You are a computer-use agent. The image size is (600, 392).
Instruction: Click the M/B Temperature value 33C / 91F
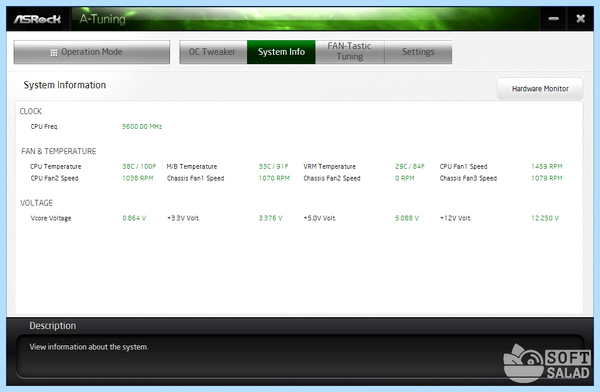click(273, 167)
